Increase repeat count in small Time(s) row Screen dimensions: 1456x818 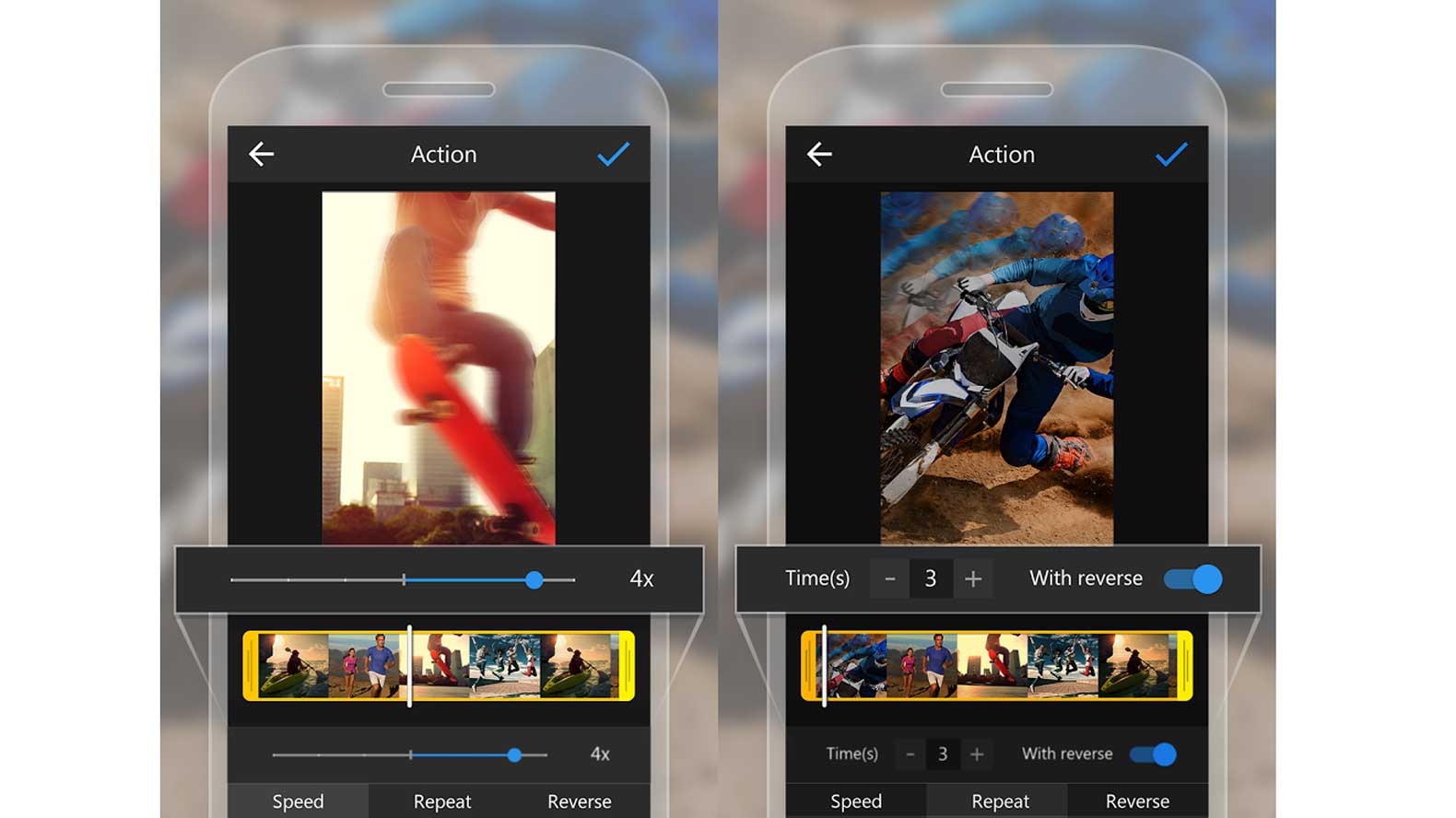pos(977,754)
